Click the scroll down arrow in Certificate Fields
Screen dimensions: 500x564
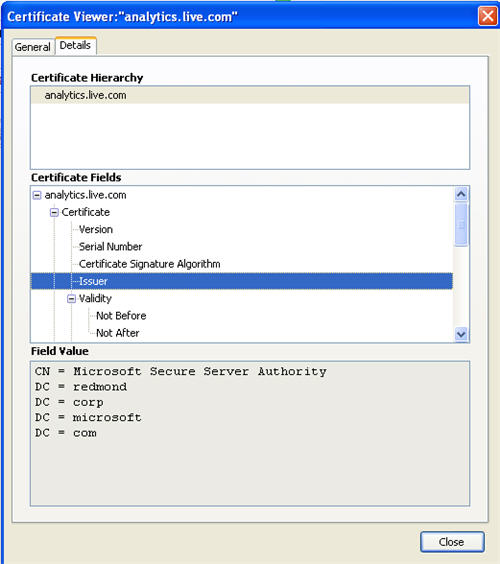point(461,334)
